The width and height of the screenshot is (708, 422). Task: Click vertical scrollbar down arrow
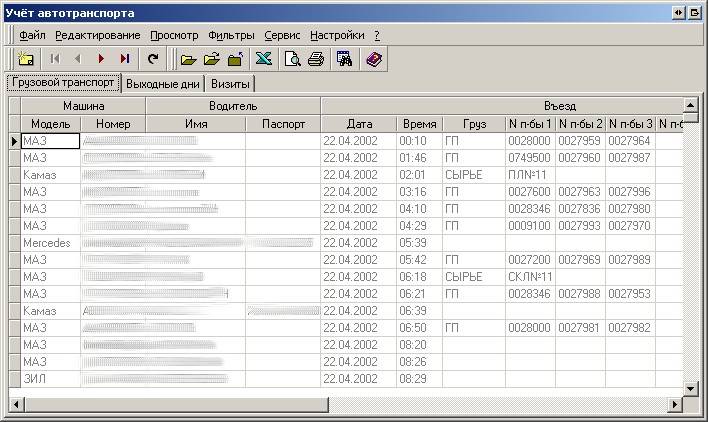tap(690, 388)
